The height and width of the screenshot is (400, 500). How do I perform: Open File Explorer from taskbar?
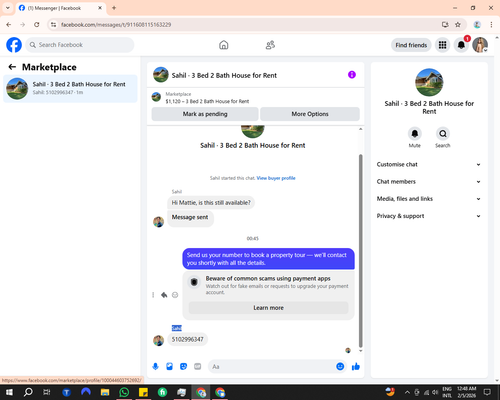pos(105,392)
